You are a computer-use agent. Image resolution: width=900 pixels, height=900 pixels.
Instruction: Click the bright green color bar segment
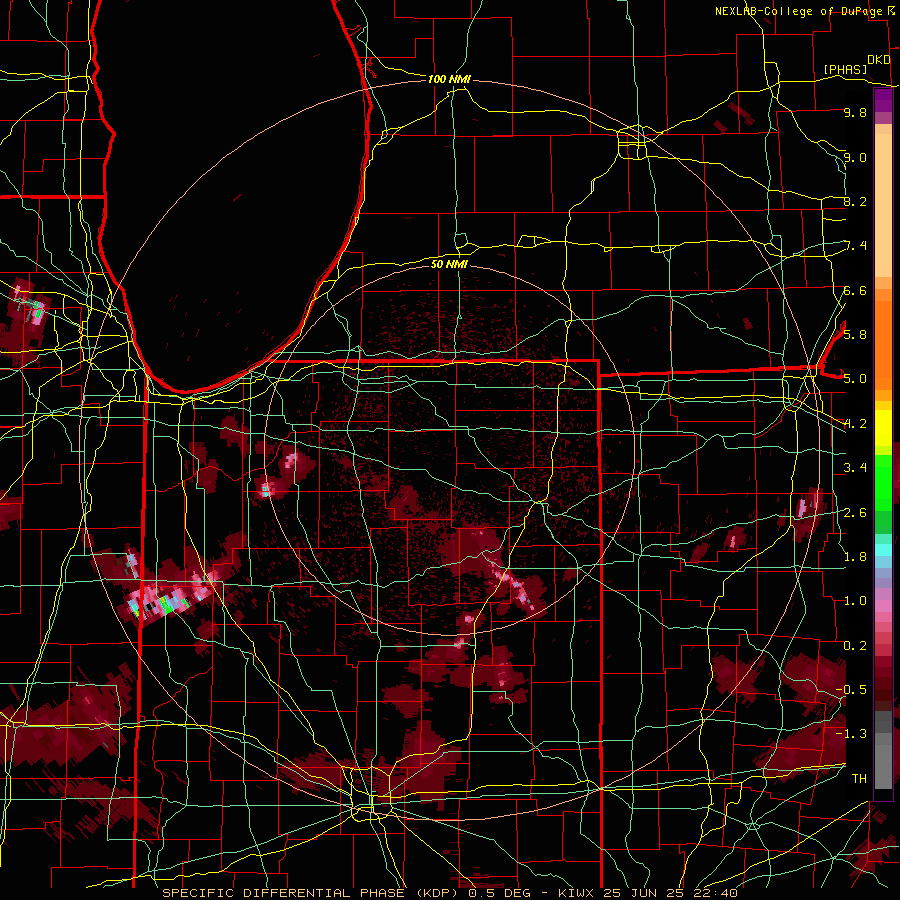883,482
